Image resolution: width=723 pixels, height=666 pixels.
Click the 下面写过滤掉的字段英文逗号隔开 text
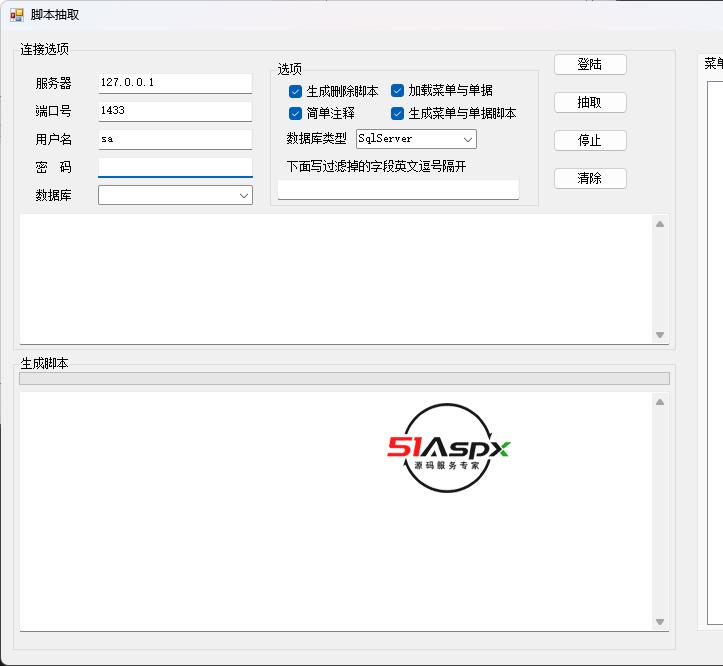pos(376,166)
